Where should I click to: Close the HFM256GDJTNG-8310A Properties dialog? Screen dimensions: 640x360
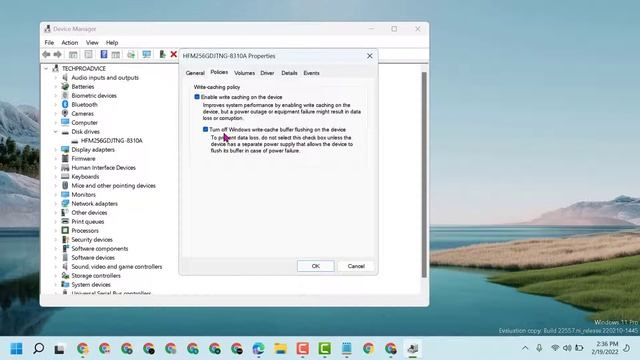click(x=370, y=56)
